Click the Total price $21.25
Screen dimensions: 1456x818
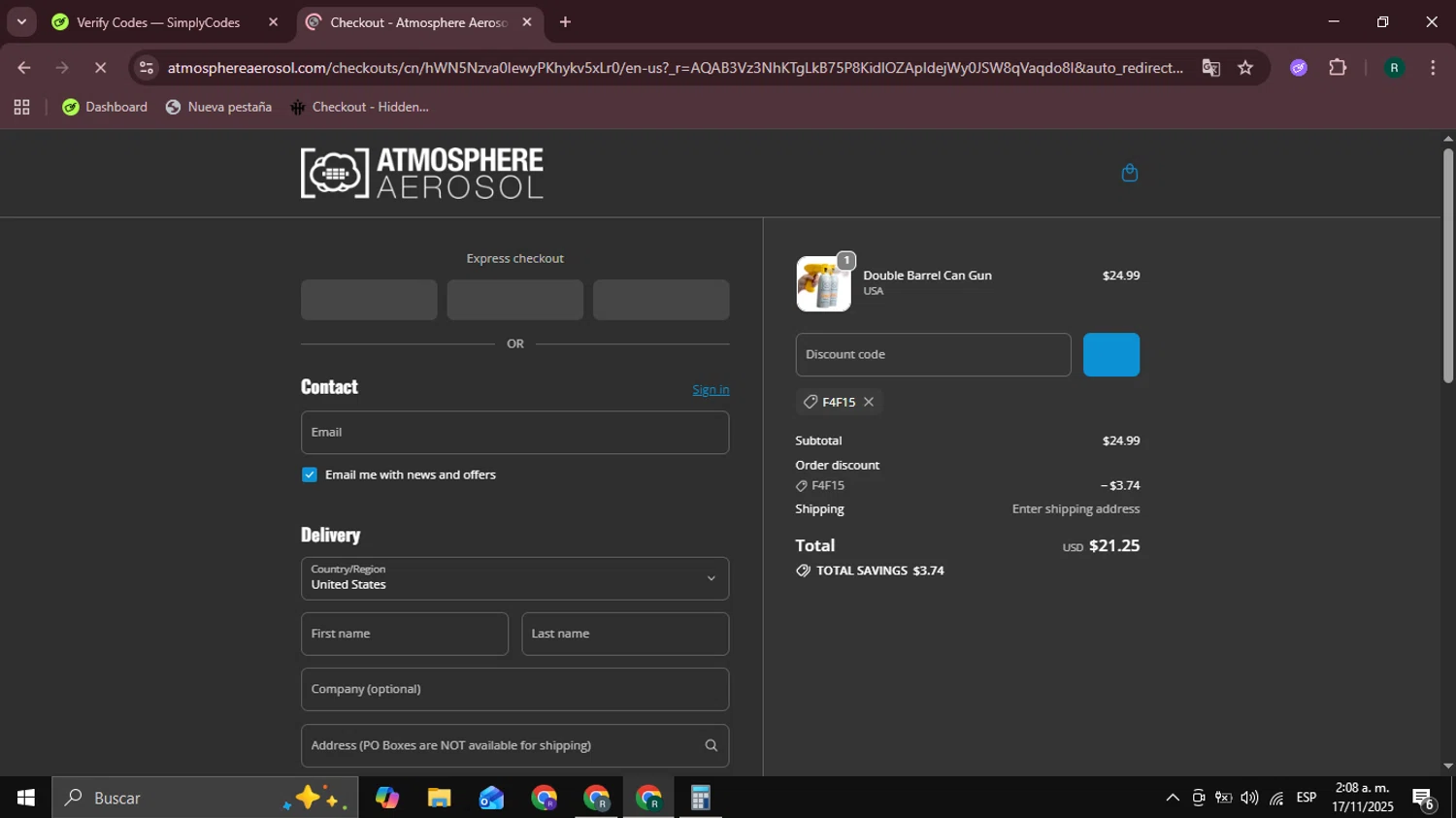coord(1114,545)
